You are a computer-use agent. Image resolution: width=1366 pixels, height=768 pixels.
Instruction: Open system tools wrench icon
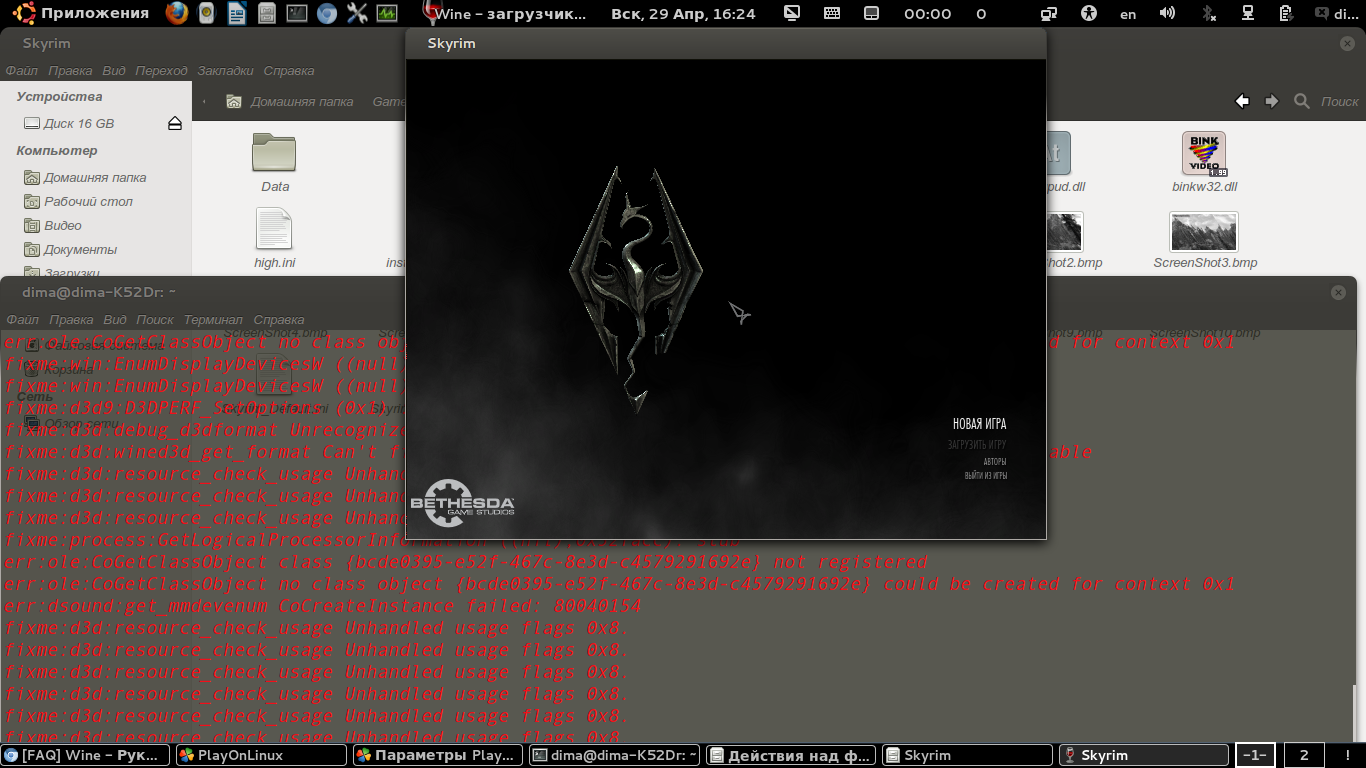pyautogui.click(x=357, y=13)
